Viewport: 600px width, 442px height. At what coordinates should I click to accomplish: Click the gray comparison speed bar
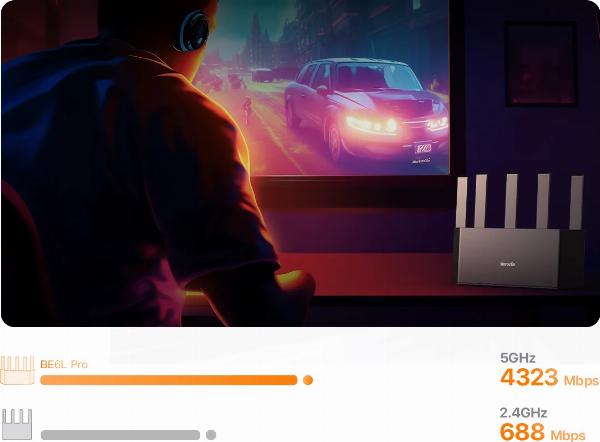(x=121, y=435)
